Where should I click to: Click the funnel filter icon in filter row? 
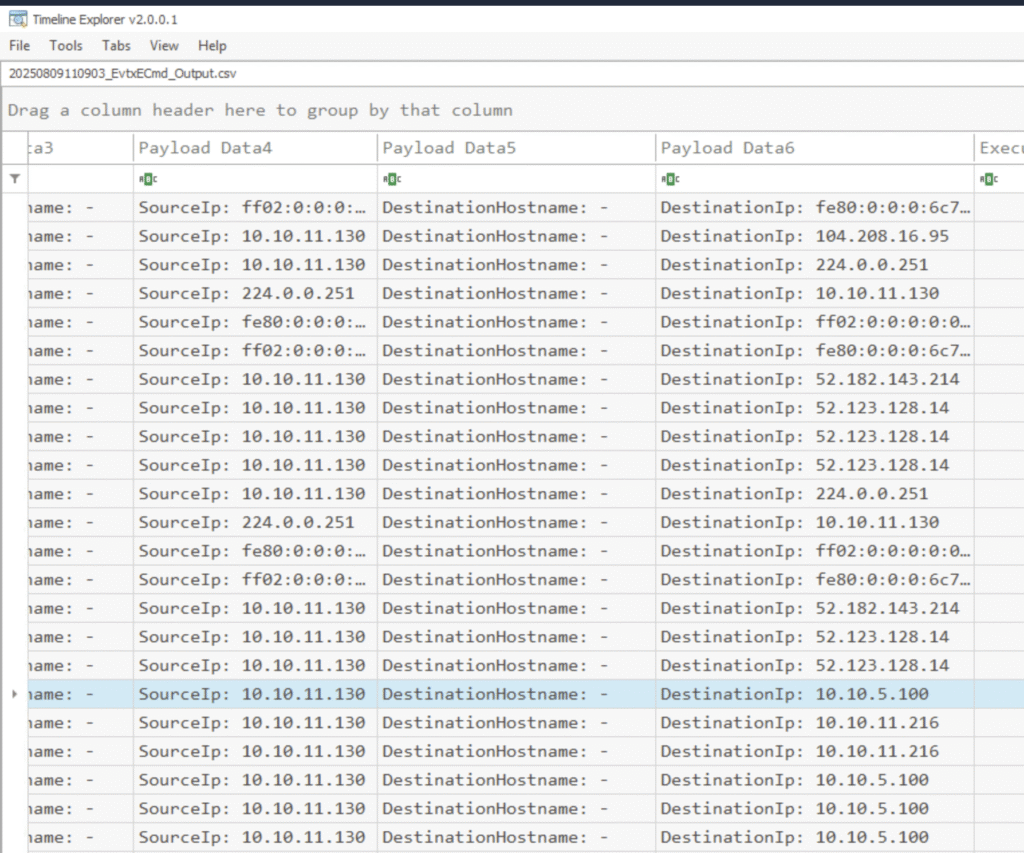point(14,179)
